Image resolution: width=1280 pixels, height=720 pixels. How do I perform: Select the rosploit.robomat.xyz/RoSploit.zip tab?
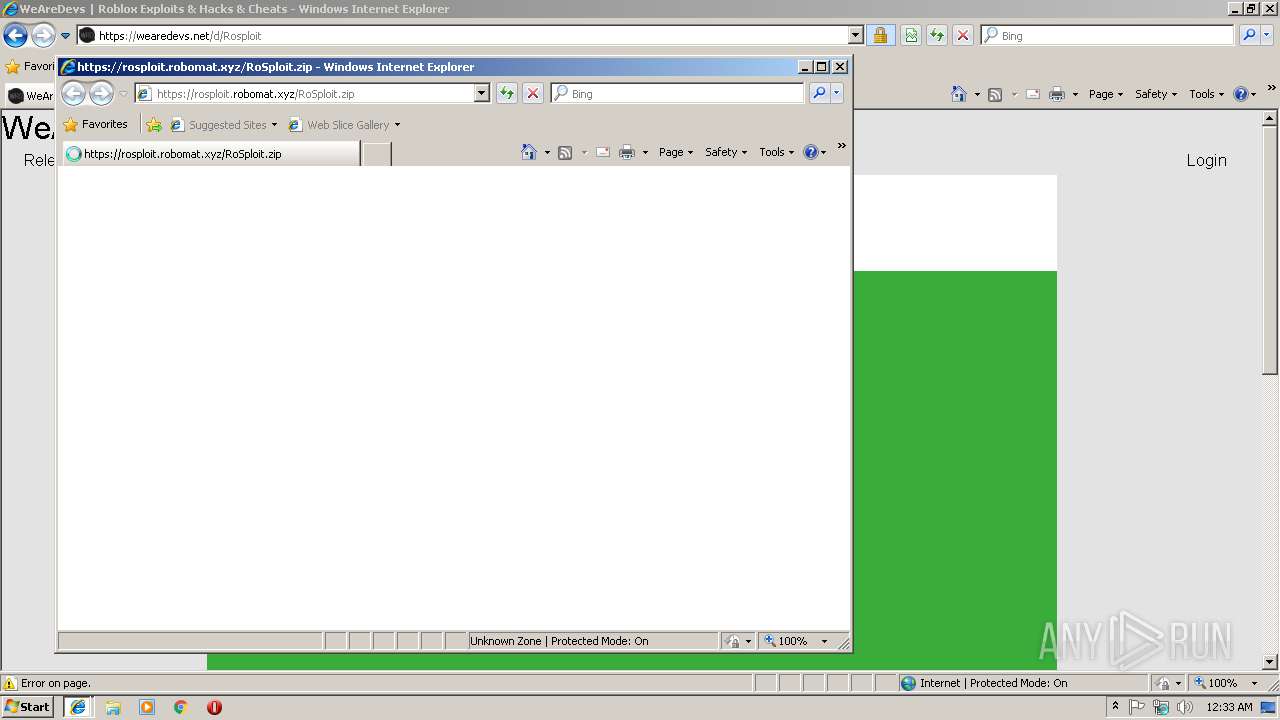(x=210, y=154)
